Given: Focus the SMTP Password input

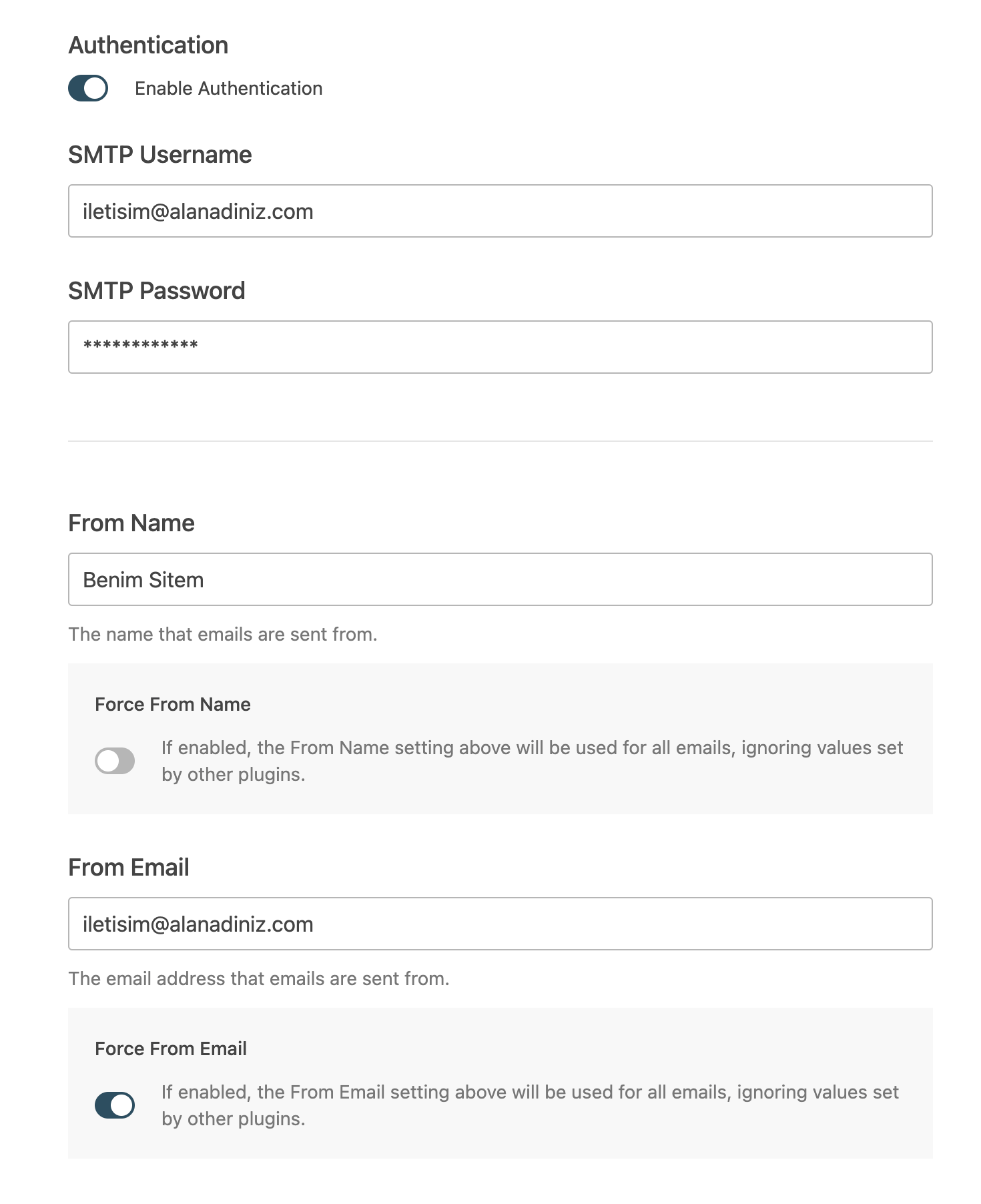Looking at the screenshot, I should [501, 347].
